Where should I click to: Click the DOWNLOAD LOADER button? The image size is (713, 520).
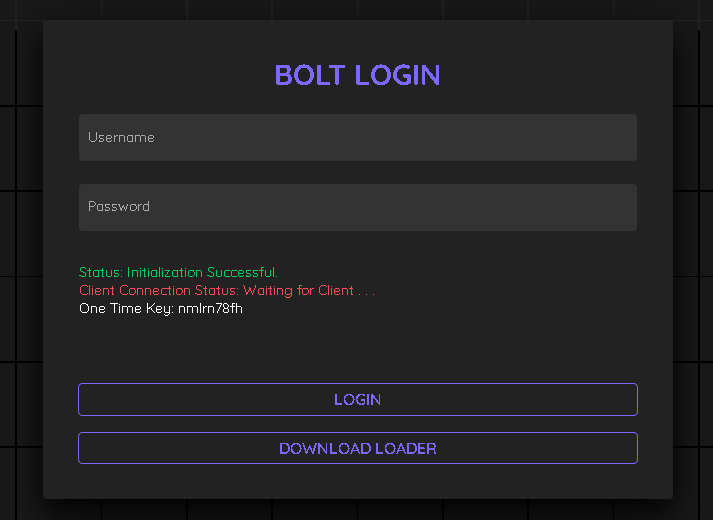coord(358,448)
